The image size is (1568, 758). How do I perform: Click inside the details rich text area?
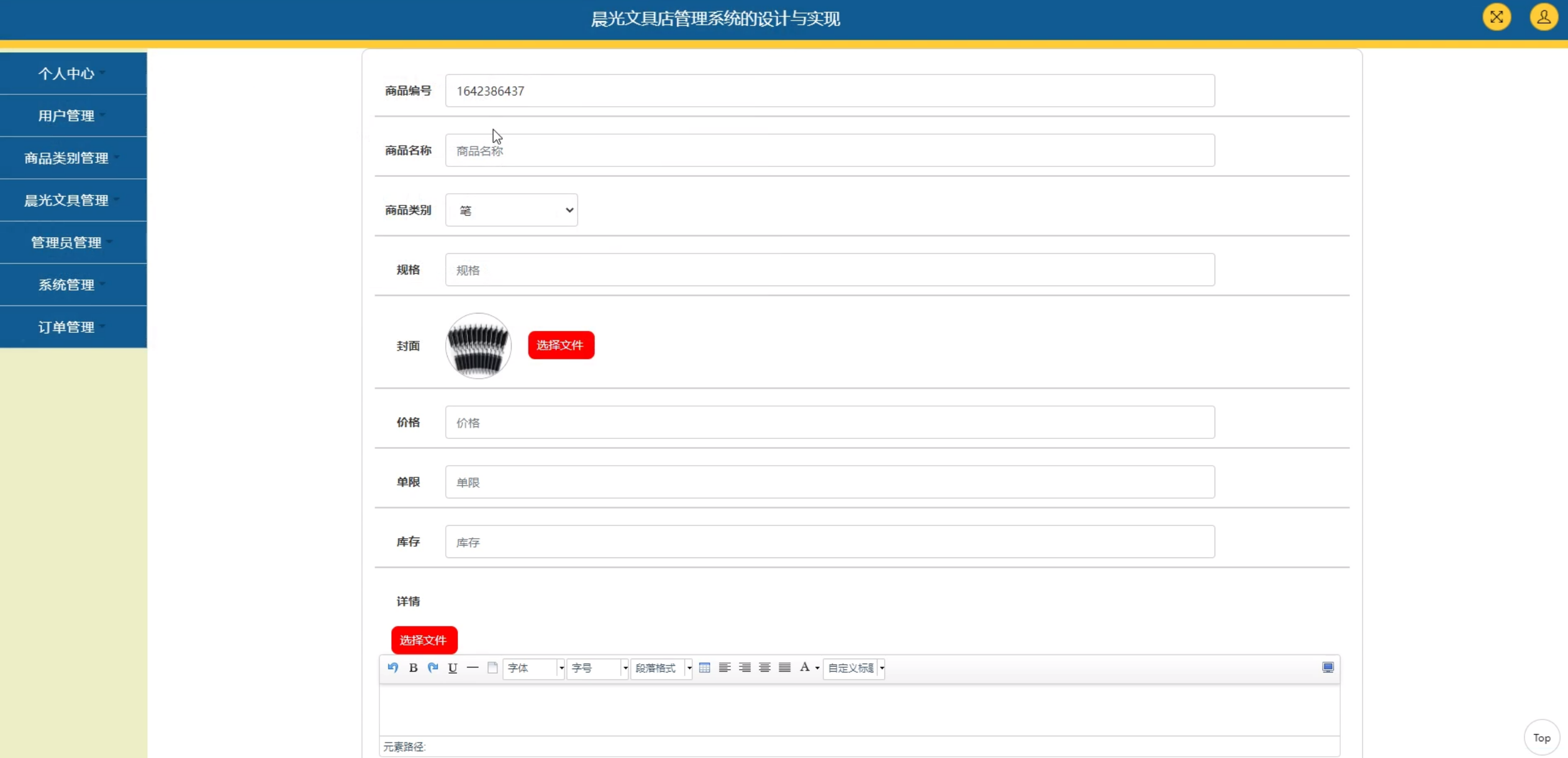[859, 710]
